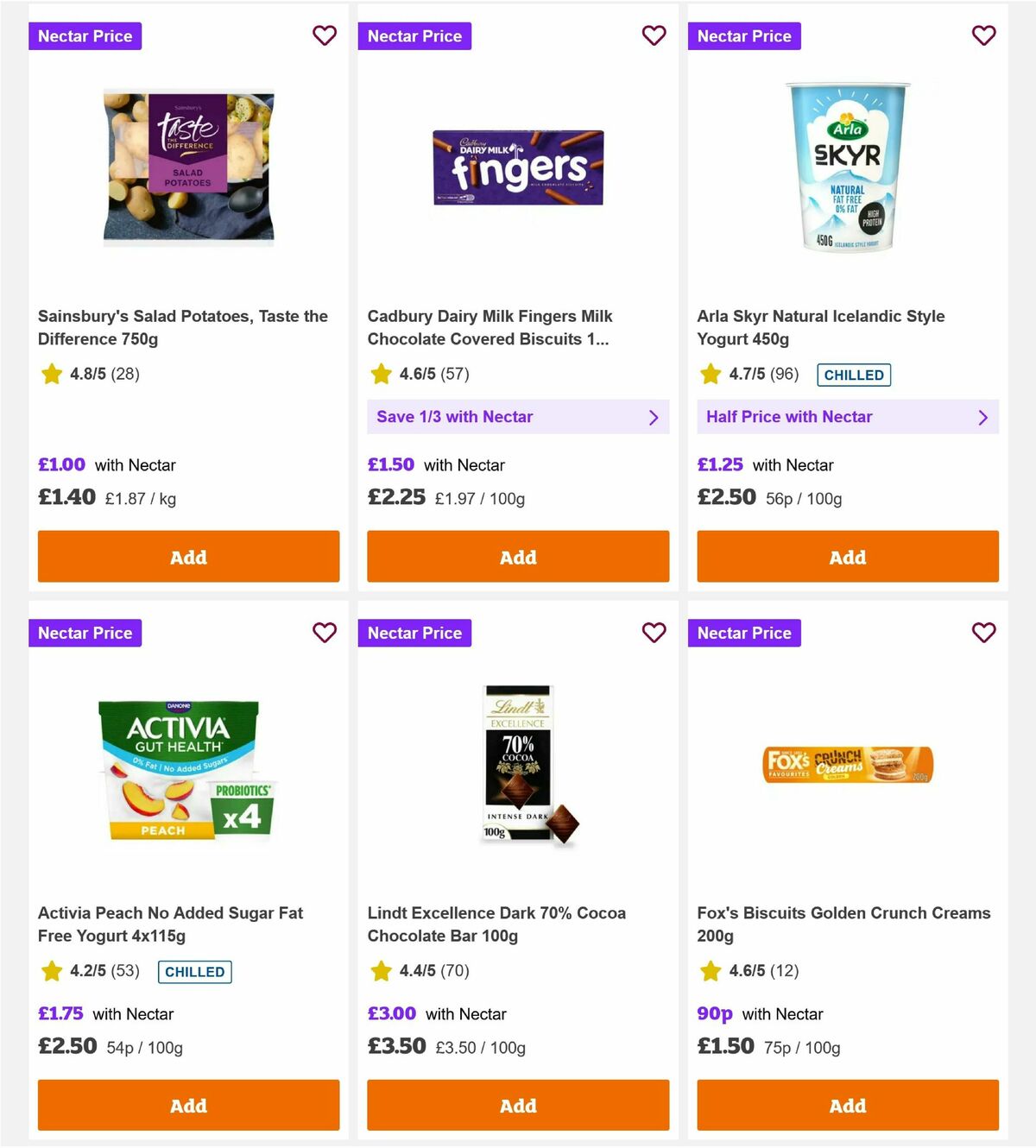
Task: Click the star rating on Lindt chocolate bar
Action: point(382,971)
